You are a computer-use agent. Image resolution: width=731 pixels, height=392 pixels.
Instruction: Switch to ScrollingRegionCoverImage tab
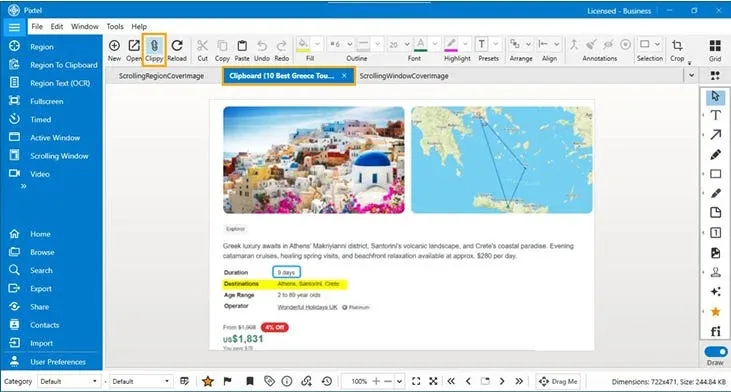click(x=161, y=76)
